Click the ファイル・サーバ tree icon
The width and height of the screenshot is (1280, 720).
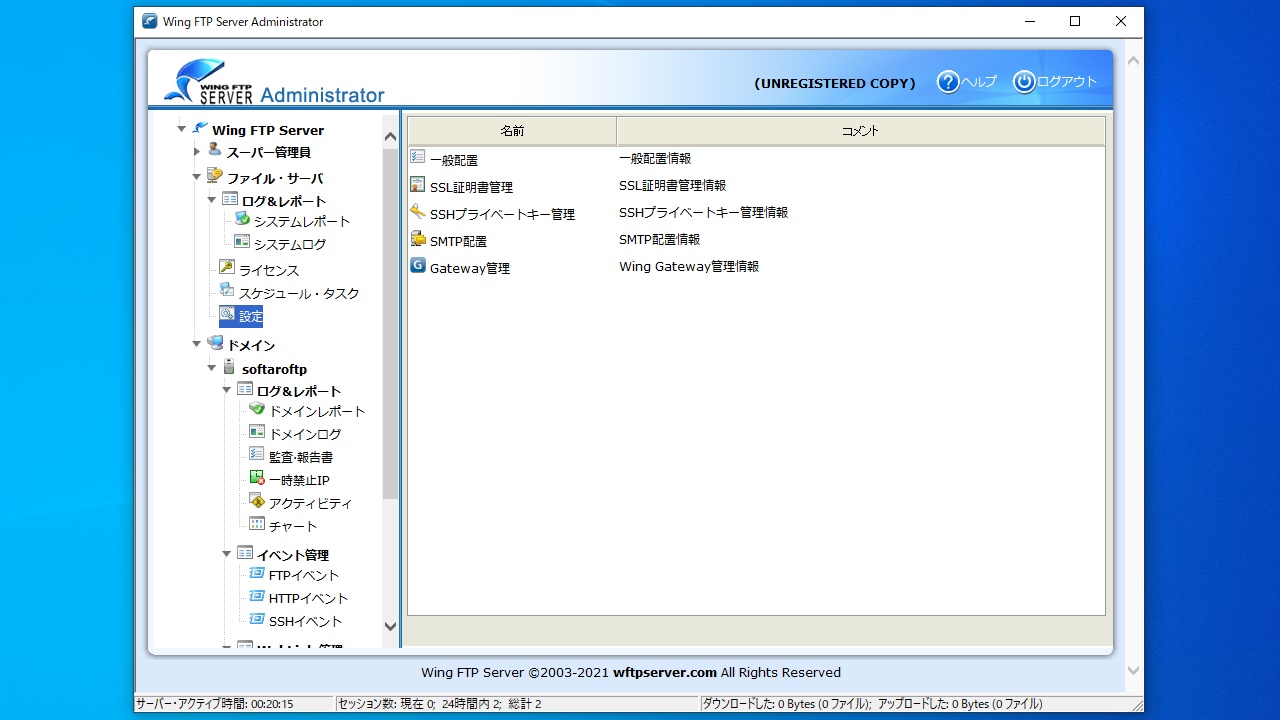[215, 175]
